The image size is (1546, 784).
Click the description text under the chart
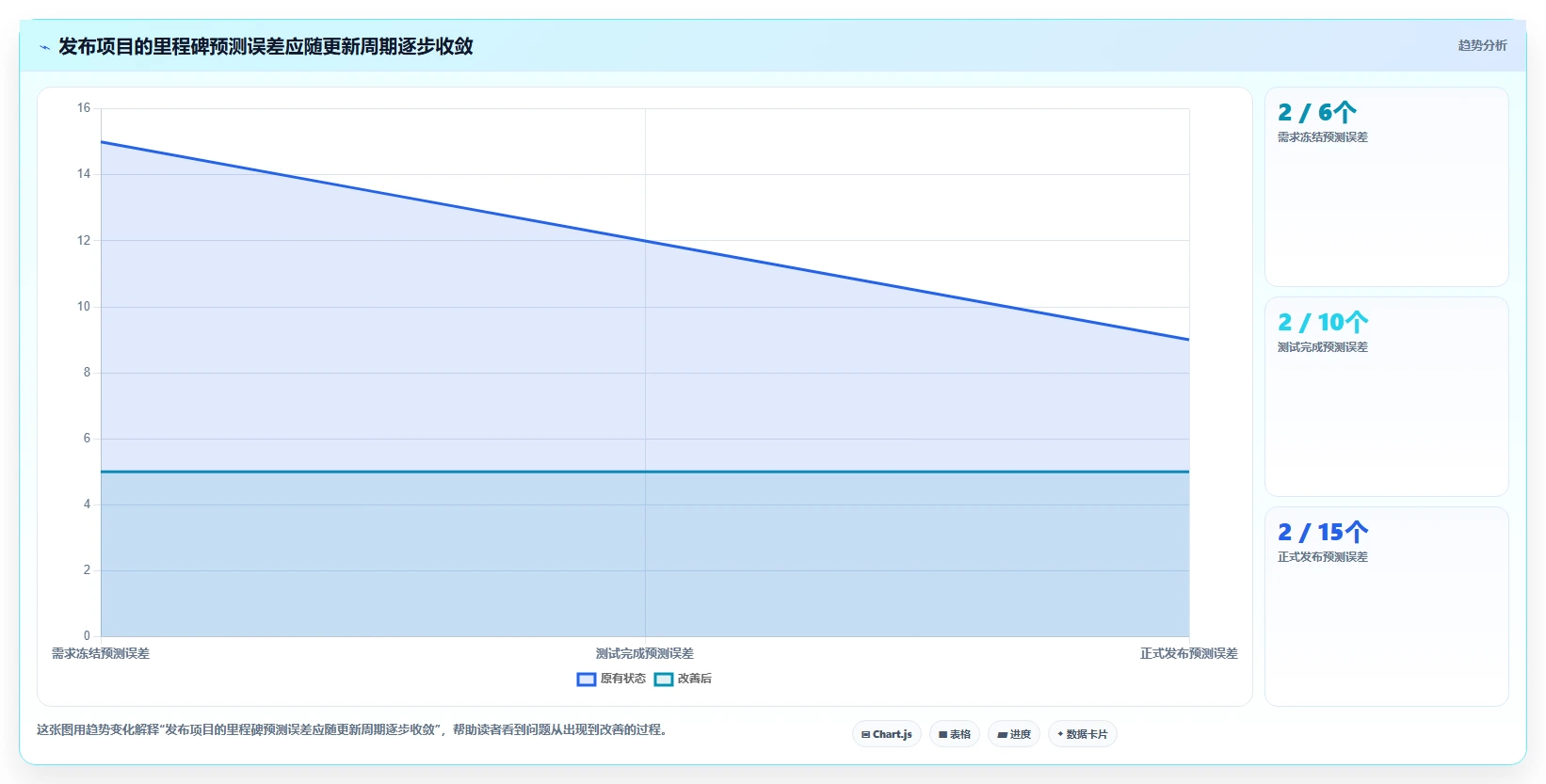click(x=353, y=729)
